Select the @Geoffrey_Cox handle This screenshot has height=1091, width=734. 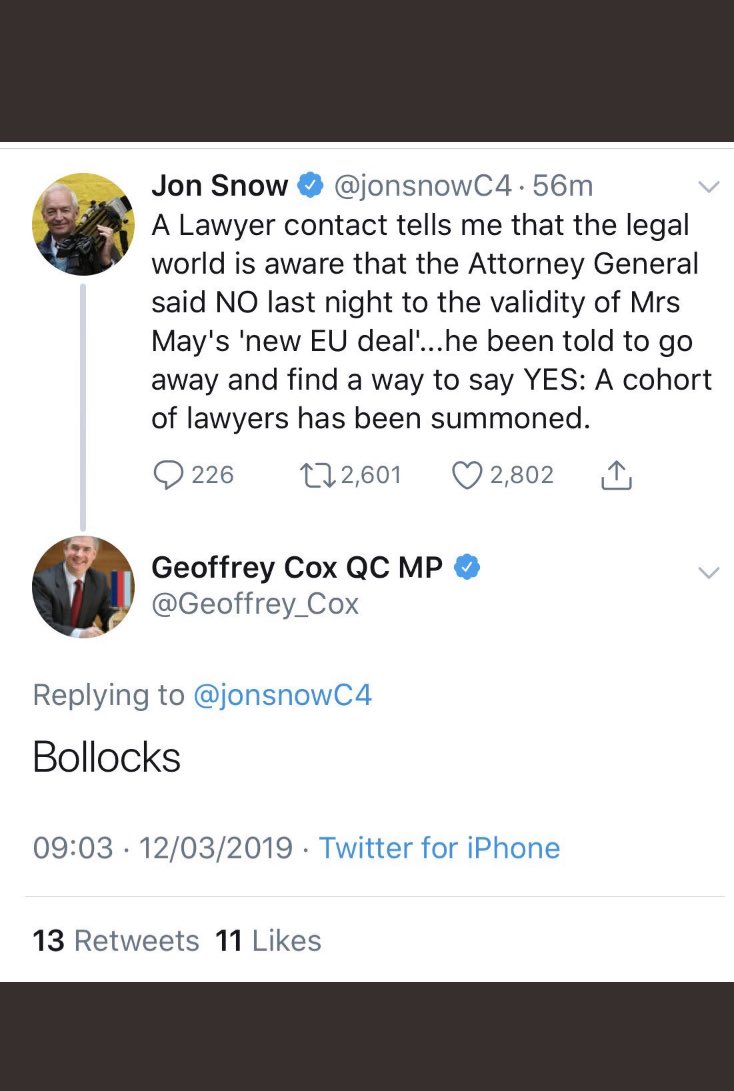coord(255,604)
